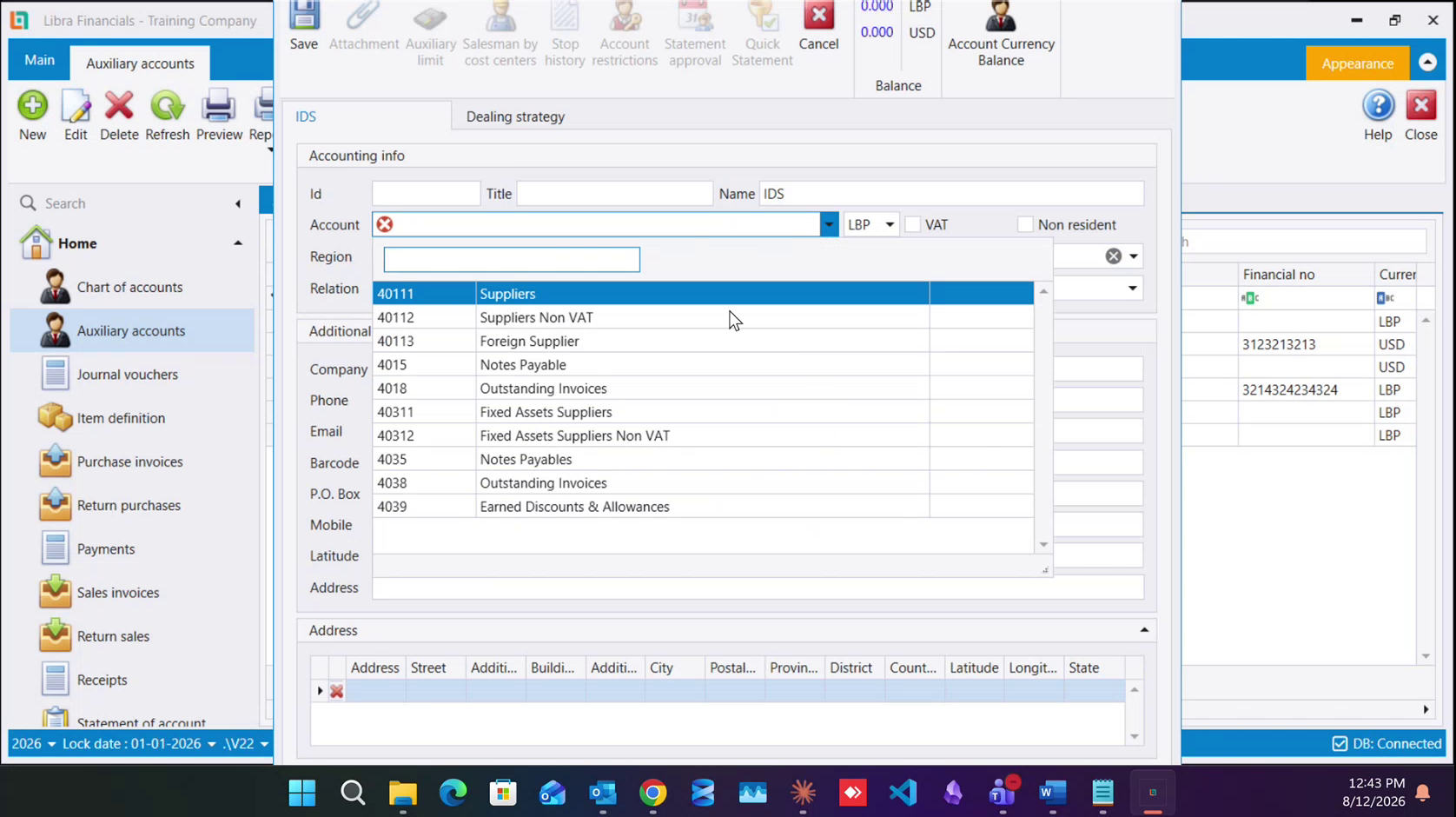Collapse the Home section in sidebar
This screenshot has height=817, width=1456.
[238, 243]
